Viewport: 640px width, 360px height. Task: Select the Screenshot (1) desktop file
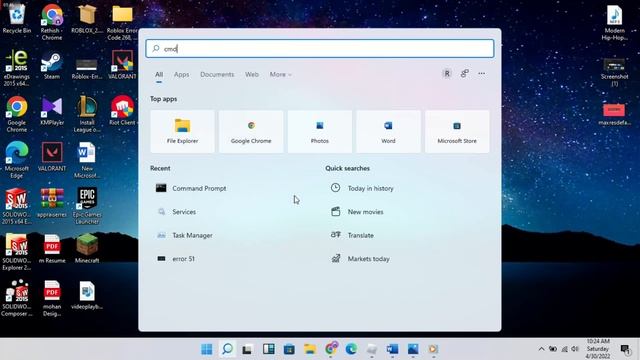pos(614,73)
